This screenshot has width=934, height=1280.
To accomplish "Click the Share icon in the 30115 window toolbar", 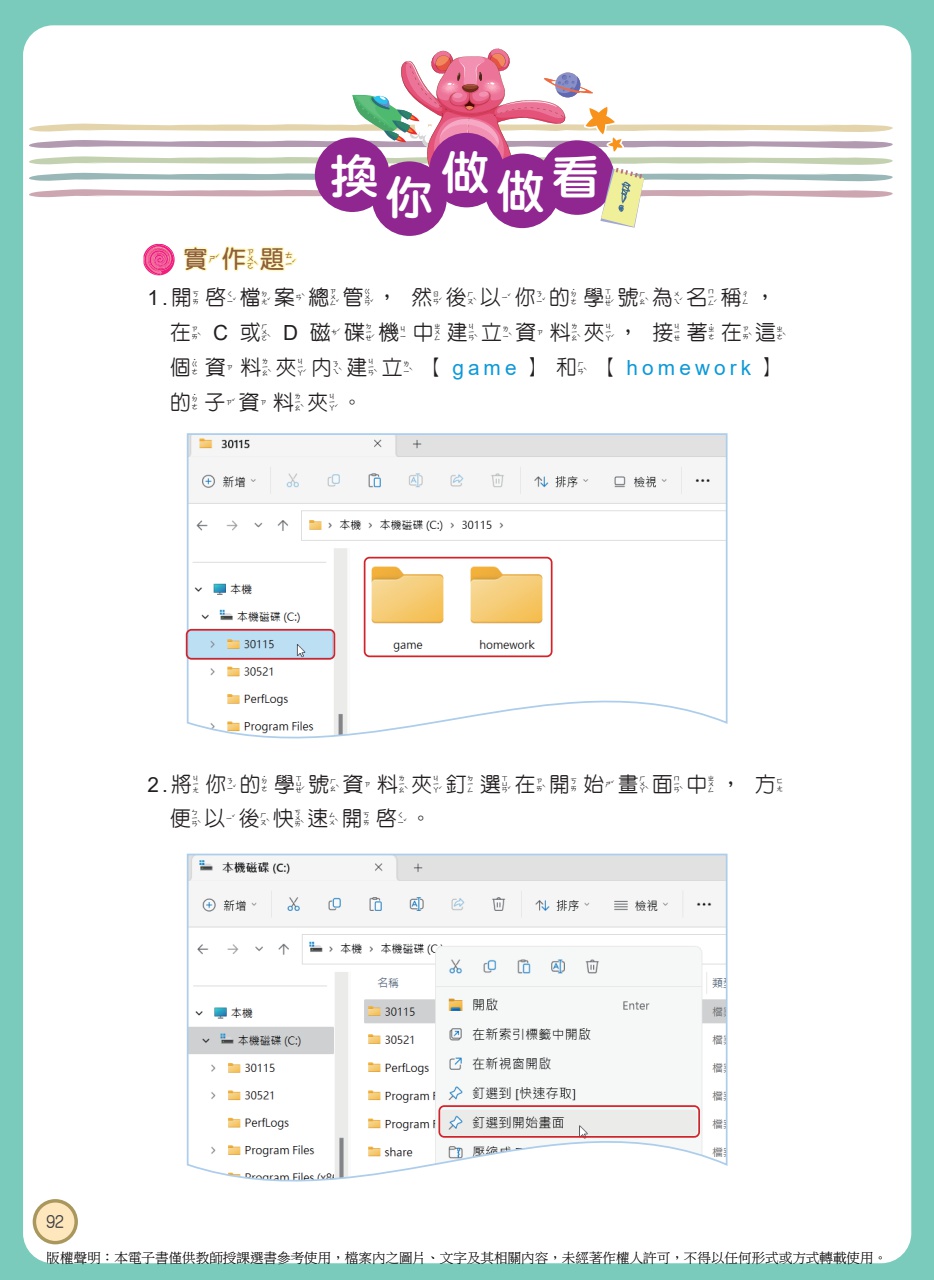I will [x=457, y=481].
